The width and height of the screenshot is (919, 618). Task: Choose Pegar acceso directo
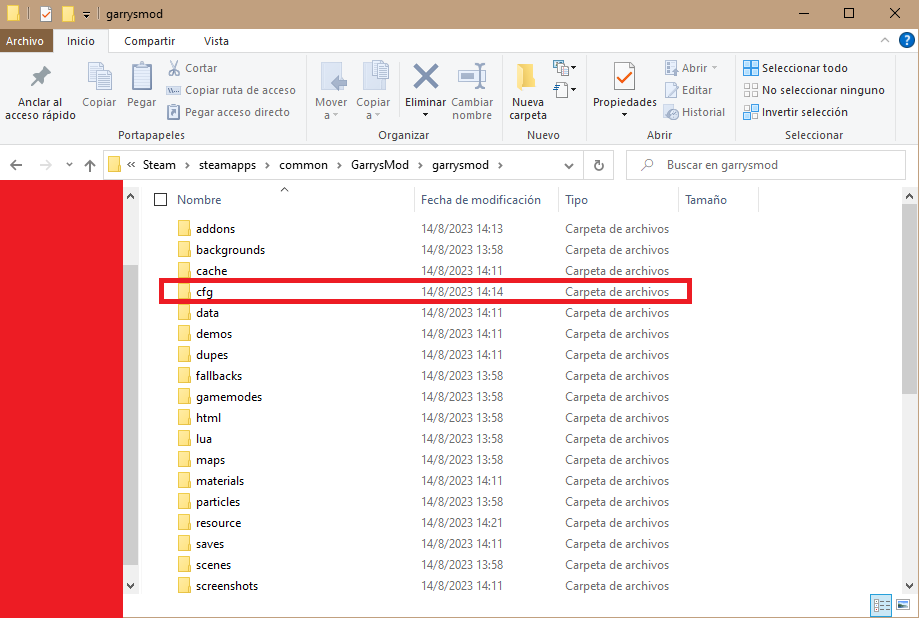click(228, 112)
